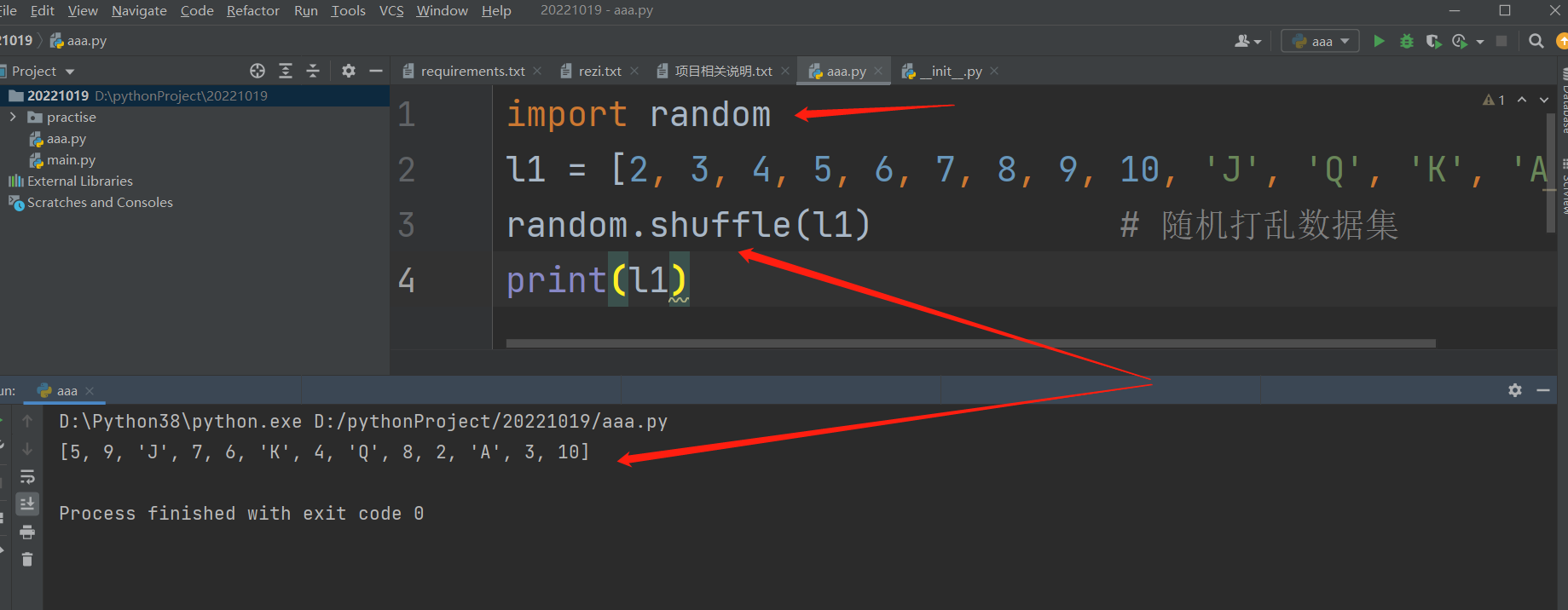This screenshot has width=1568, height=610.
Task: Close the requirements.txt tab
Action: [x=537, y=71]
